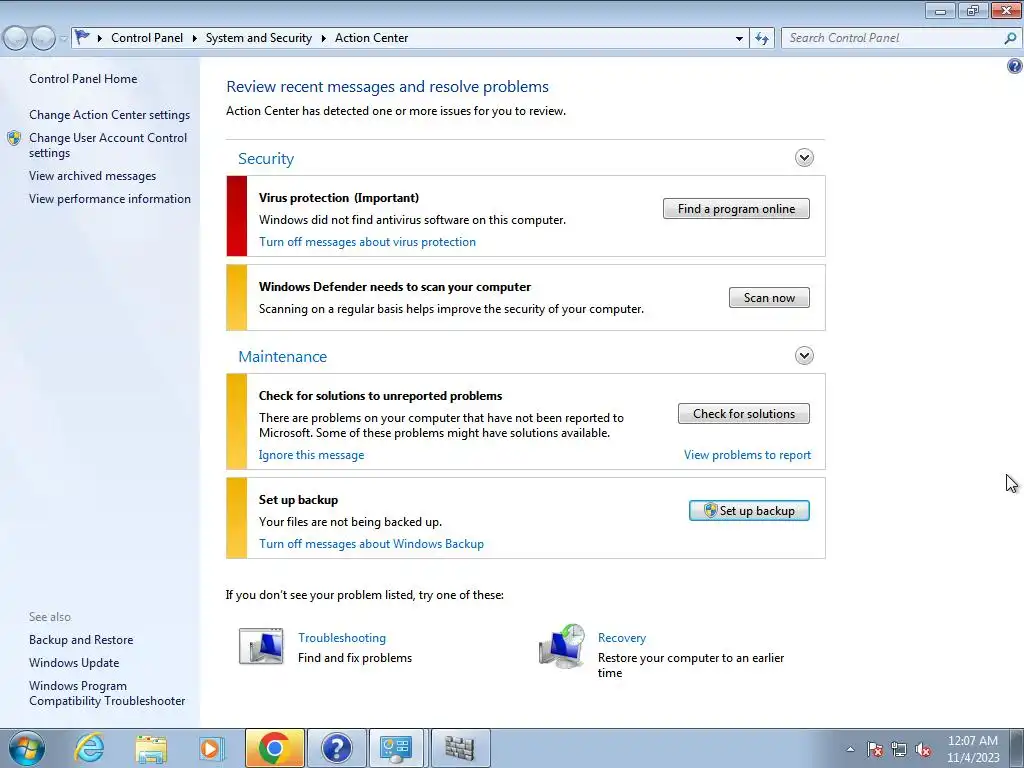The width and height of the screenshot is (1024, 768).
Task: Click the help question mark icon
Action: (1014, 66)
